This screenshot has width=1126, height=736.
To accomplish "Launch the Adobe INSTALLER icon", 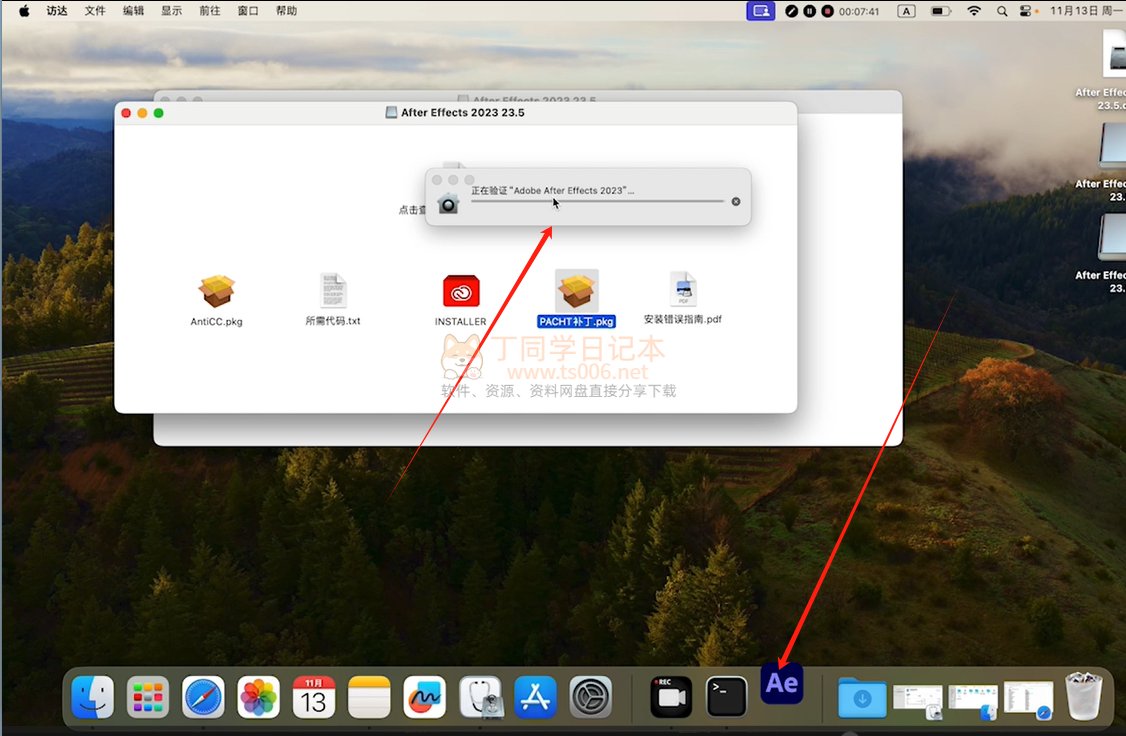I will tap(461, 292).
